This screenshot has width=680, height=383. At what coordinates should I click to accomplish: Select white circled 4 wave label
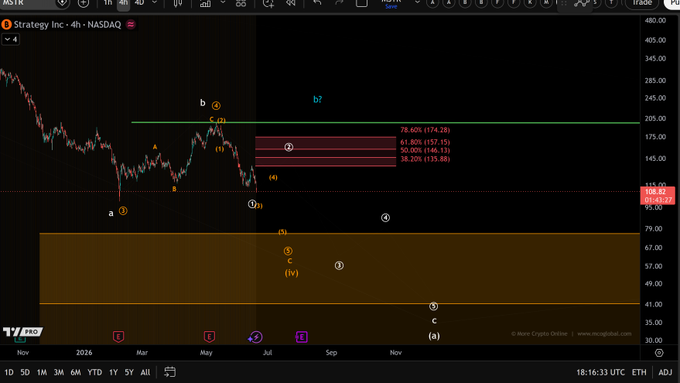pyautogui.click(x=385, y=218)
